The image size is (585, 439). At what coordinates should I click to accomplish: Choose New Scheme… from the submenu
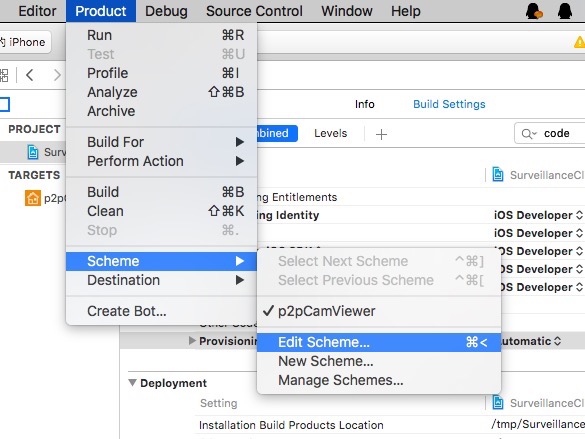coord(379,361)
